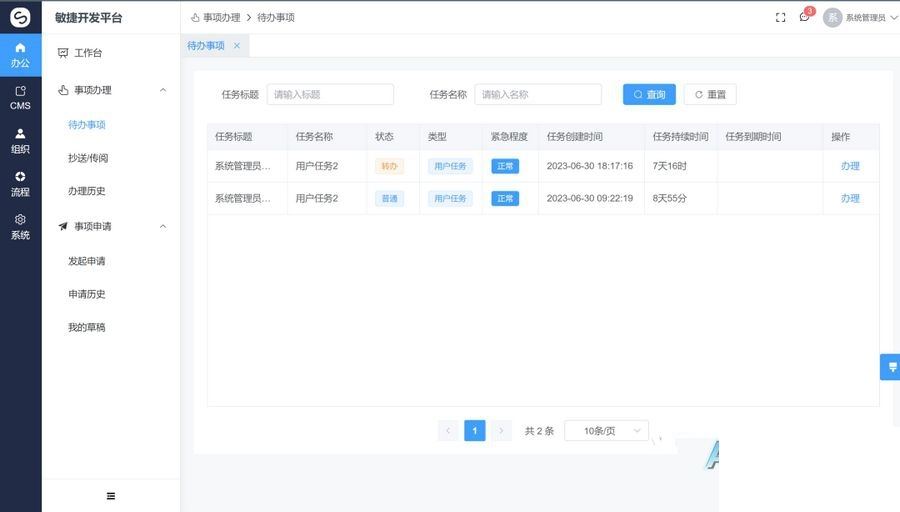
Task: Select 办理历史 in the side menu
Action: pos(87,191)
